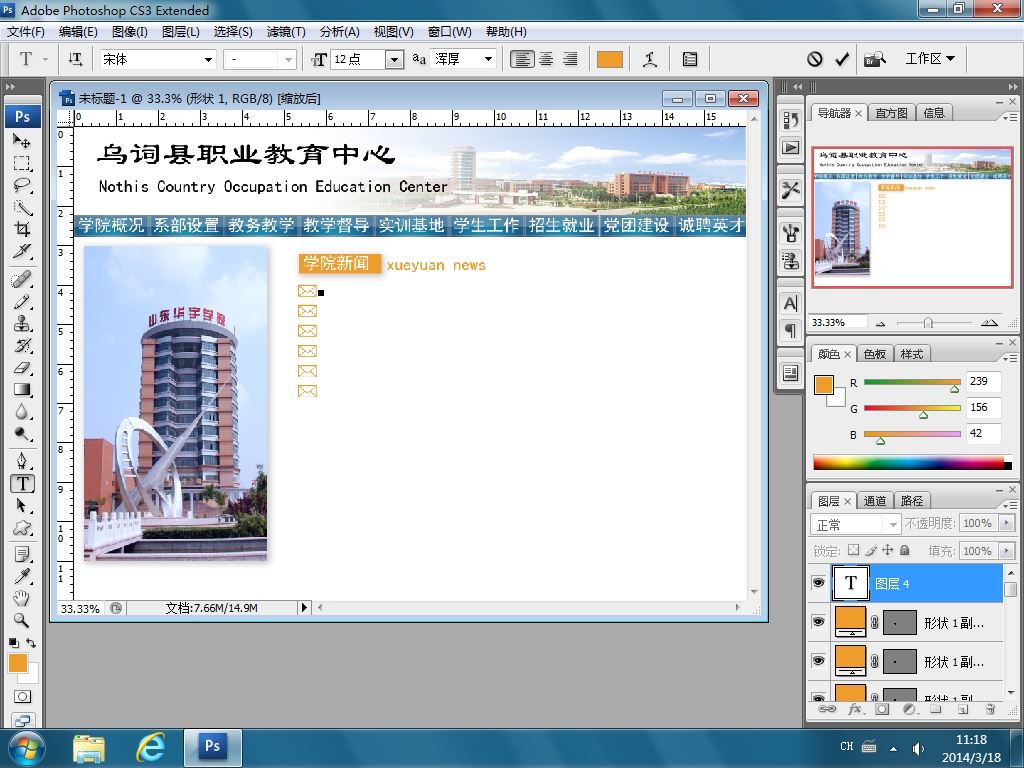
Task: Pick the Eraser tool
Action: (x=22, y=368)
